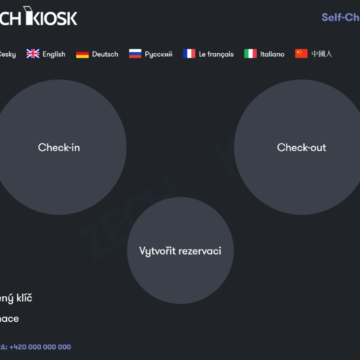Switch language to Česky
Screen dimensions: 360x360
[x=8, y=54]
